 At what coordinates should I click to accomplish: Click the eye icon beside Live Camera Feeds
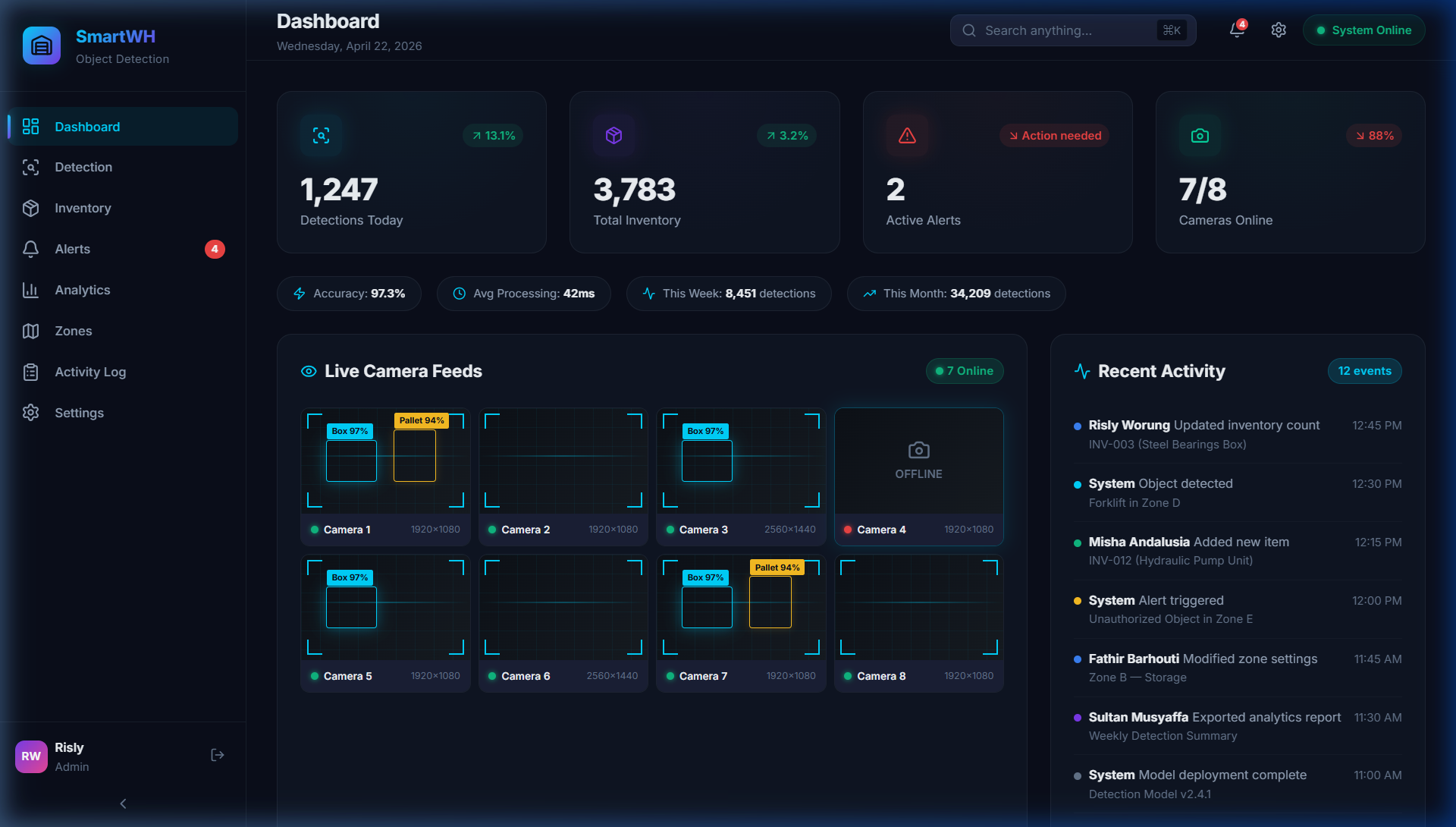[309, 371]
